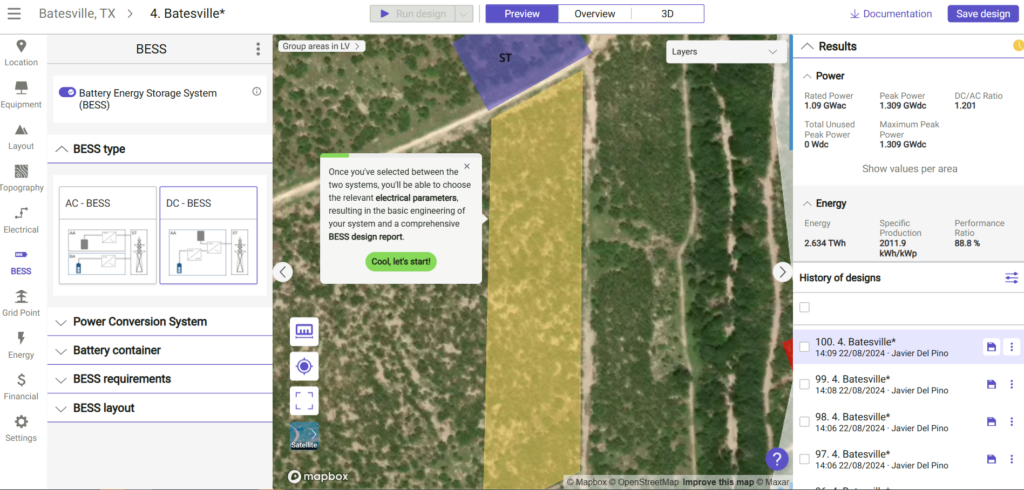
Task: Click the Save design button
Action: coord(982,14)
